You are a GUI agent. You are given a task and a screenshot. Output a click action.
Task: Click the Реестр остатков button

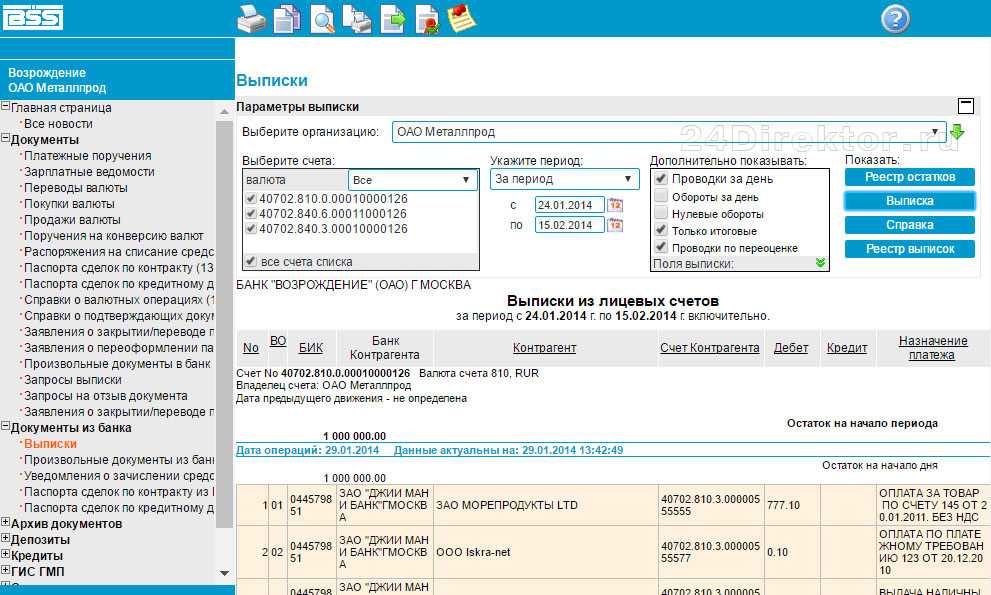909,177
